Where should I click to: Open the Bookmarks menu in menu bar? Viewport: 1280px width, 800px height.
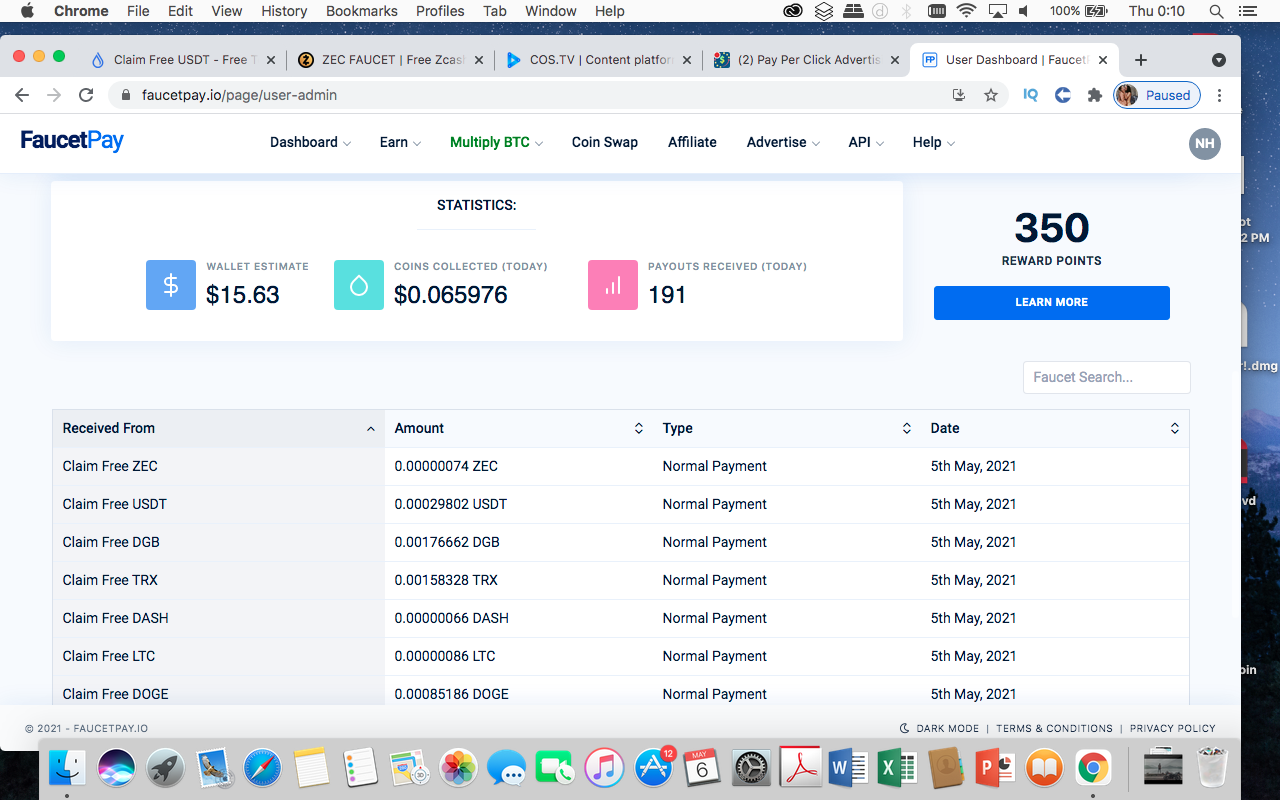362,11
